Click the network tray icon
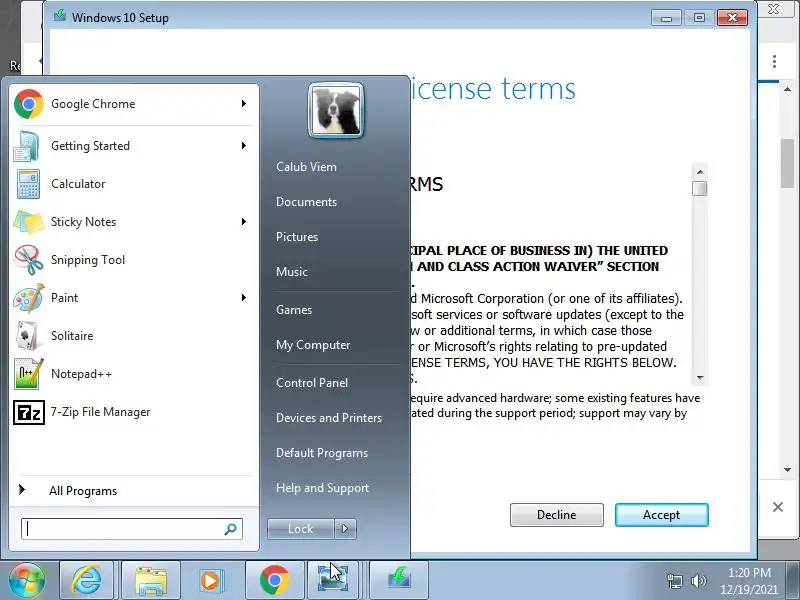800x600 pixels. (674, 581)
